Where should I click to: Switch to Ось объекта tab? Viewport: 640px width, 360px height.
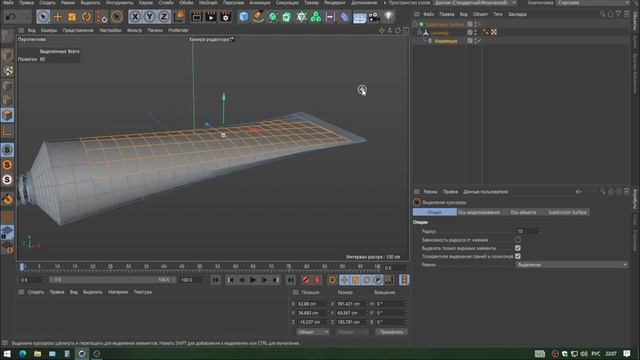pyautogui.click(x=523, y=212)
